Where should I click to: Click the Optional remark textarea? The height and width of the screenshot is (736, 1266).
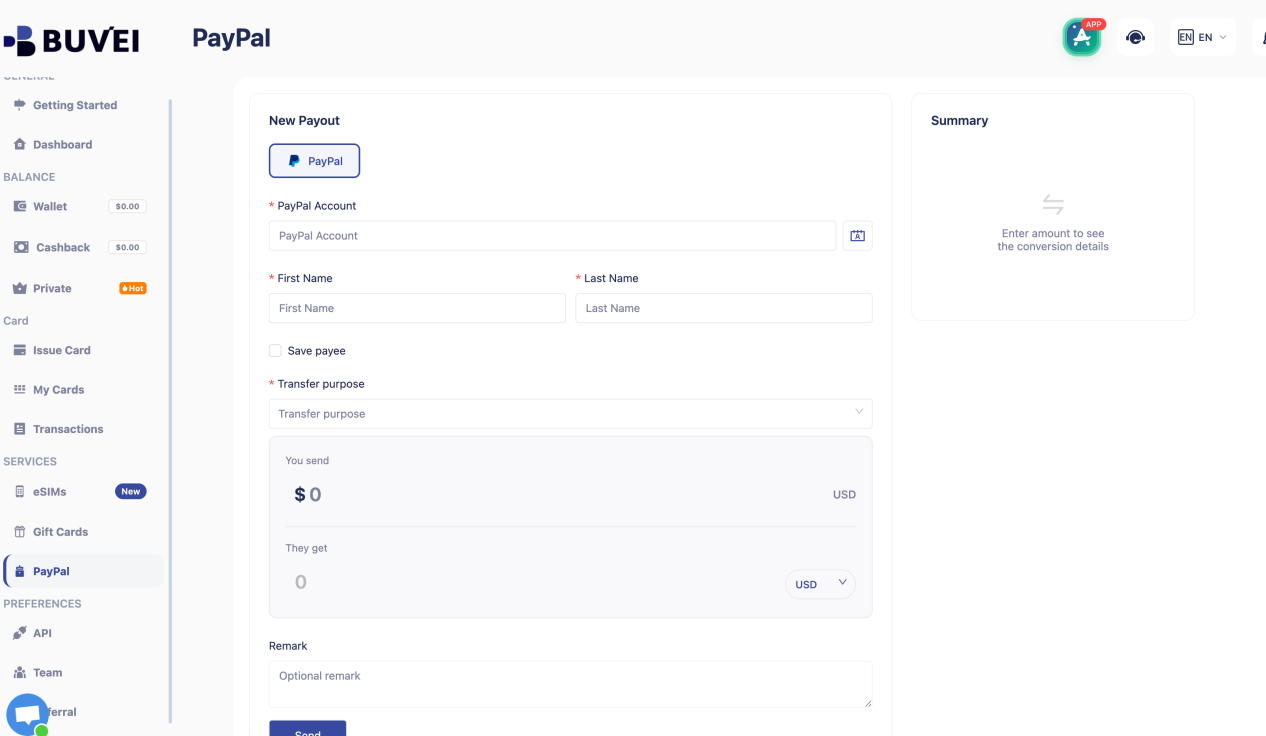click(570, 684)
